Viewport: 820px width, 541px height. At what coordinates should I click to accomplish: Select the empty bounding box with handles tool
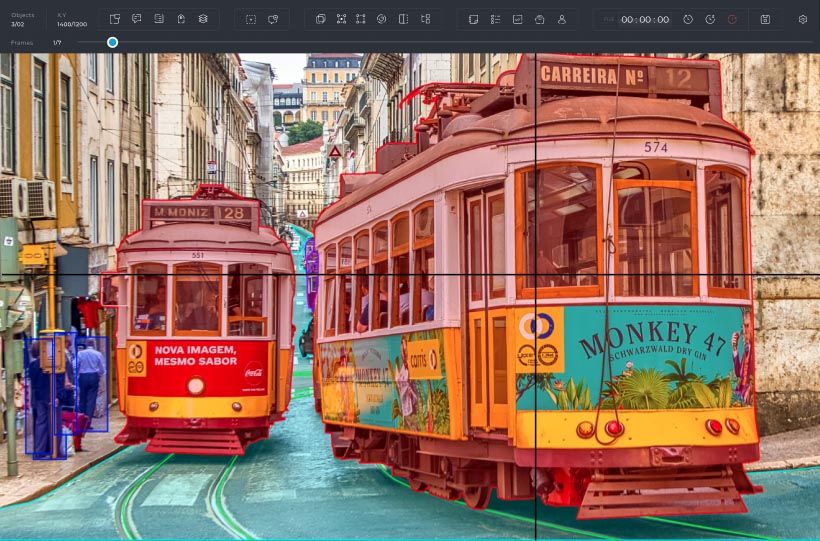pos(361,19)
